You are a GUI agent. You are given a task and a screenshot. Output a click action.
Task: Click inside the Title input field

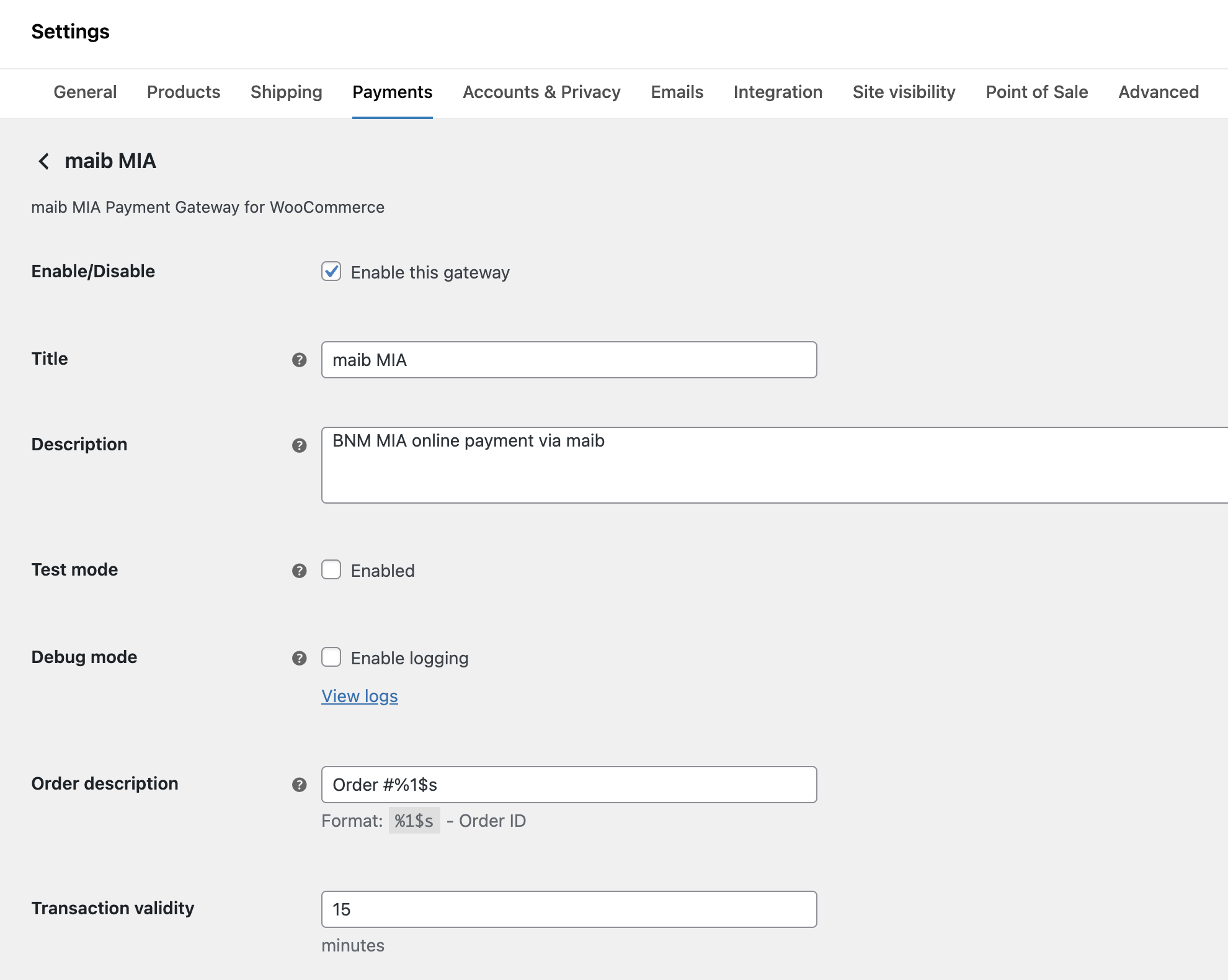point(568,360)
